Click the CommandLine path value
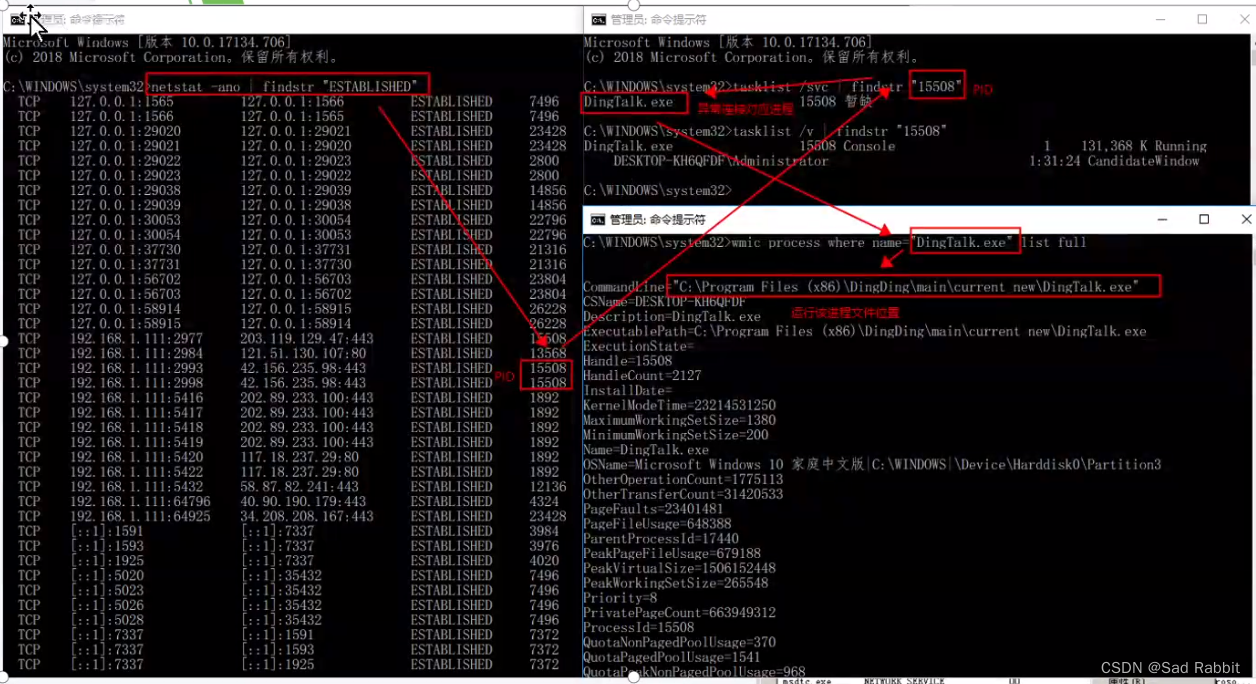This screenshot has width=1256, height=684. pyautogui.click(x=905, y=287)
